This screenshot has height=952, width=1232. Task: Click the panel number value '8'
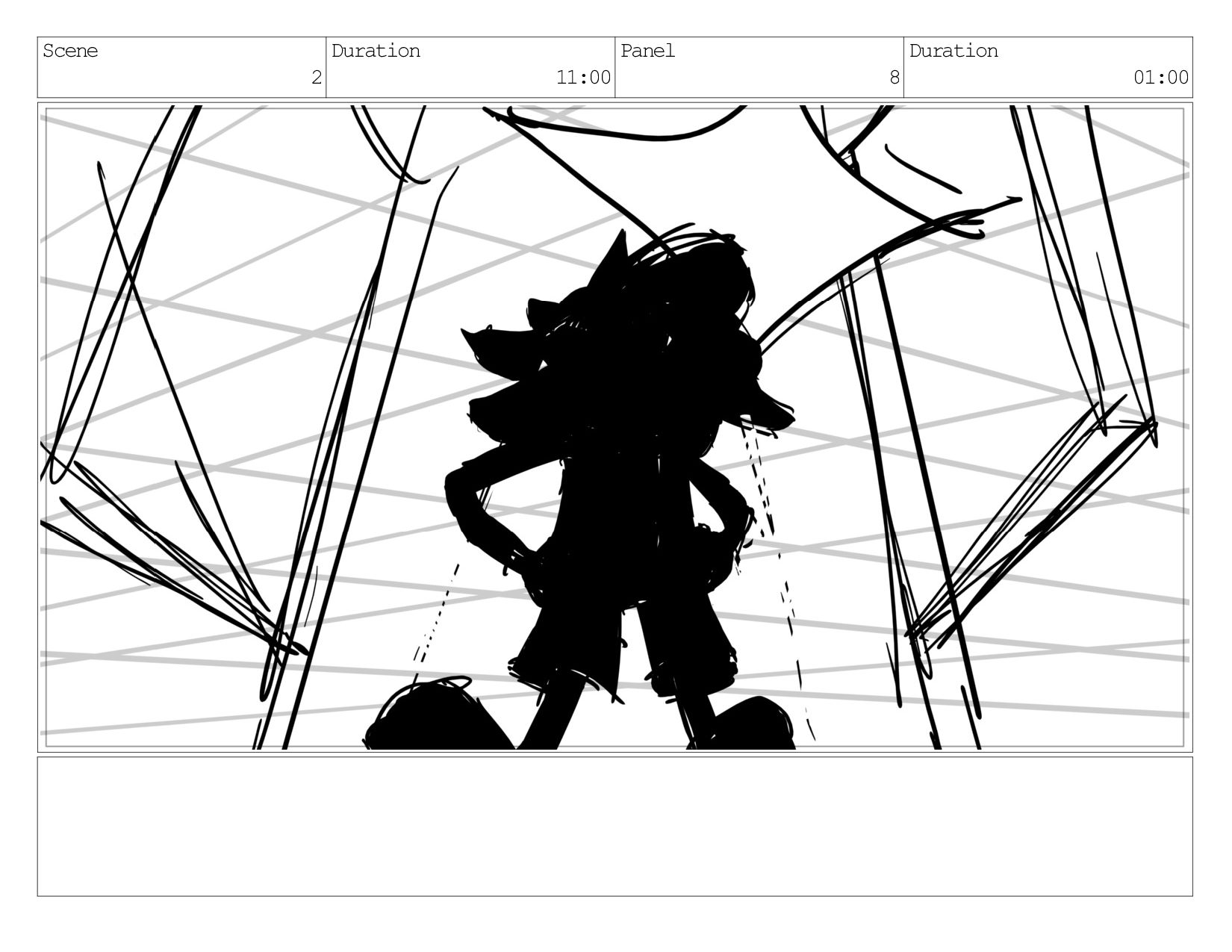click(895, 78)
